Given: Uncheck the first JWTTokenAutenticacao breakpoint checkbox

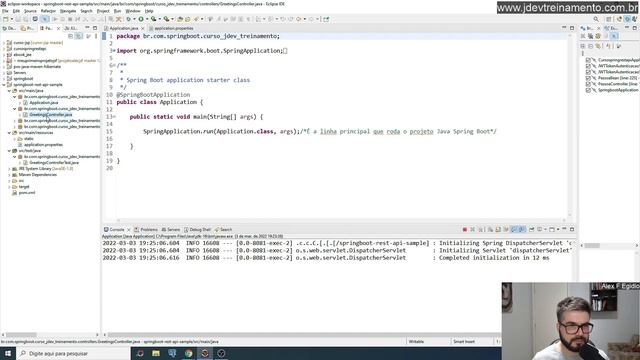Looking at the screenshot, I should pos(588,66).
